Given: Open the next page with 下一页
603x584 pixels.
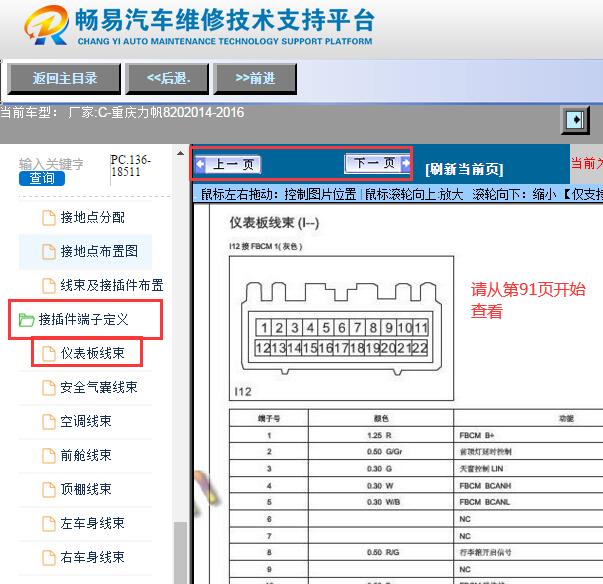Looking at the screenshot, I should [377, 163].
